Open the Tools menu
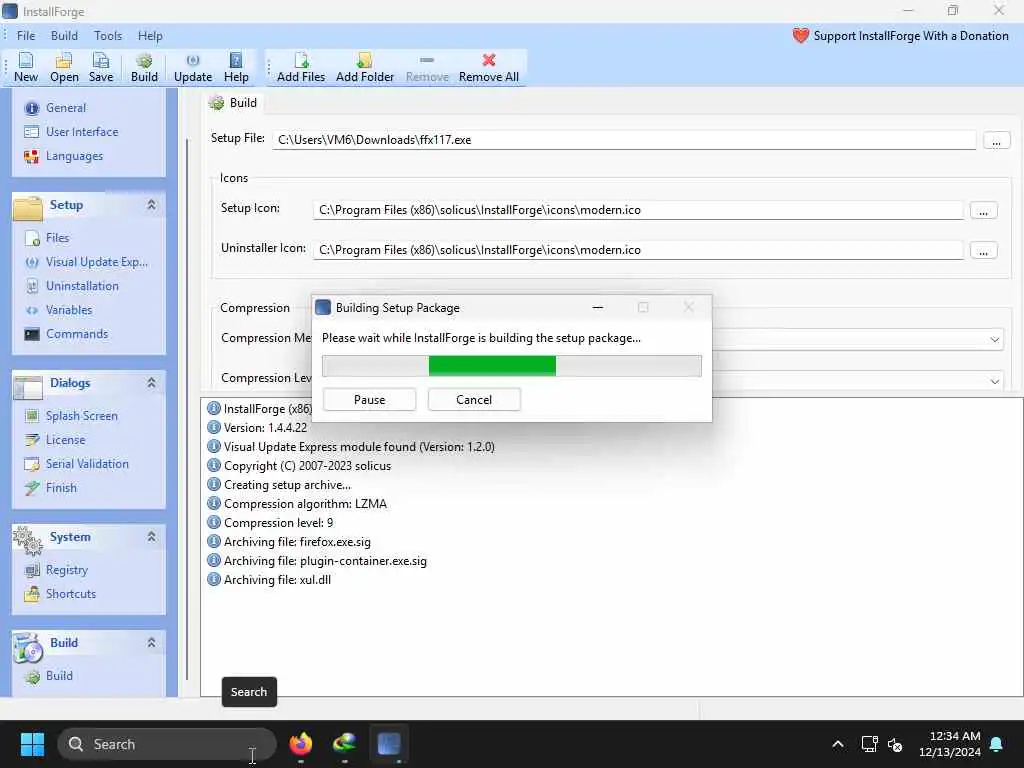This screenshot has height=768, width=1024. pyautogui.click(x=108, y=36)
